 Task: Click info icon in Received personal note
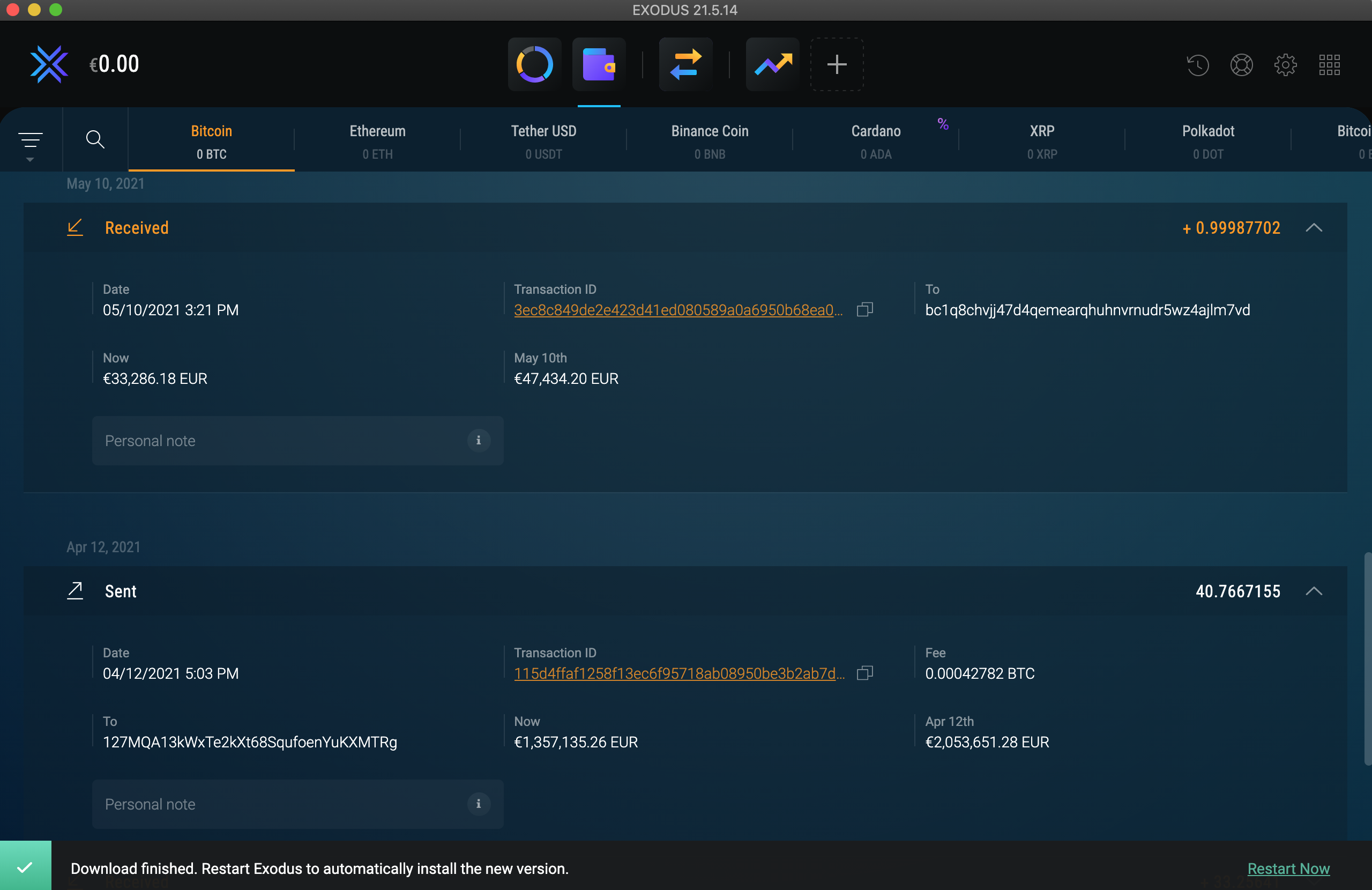479,440
